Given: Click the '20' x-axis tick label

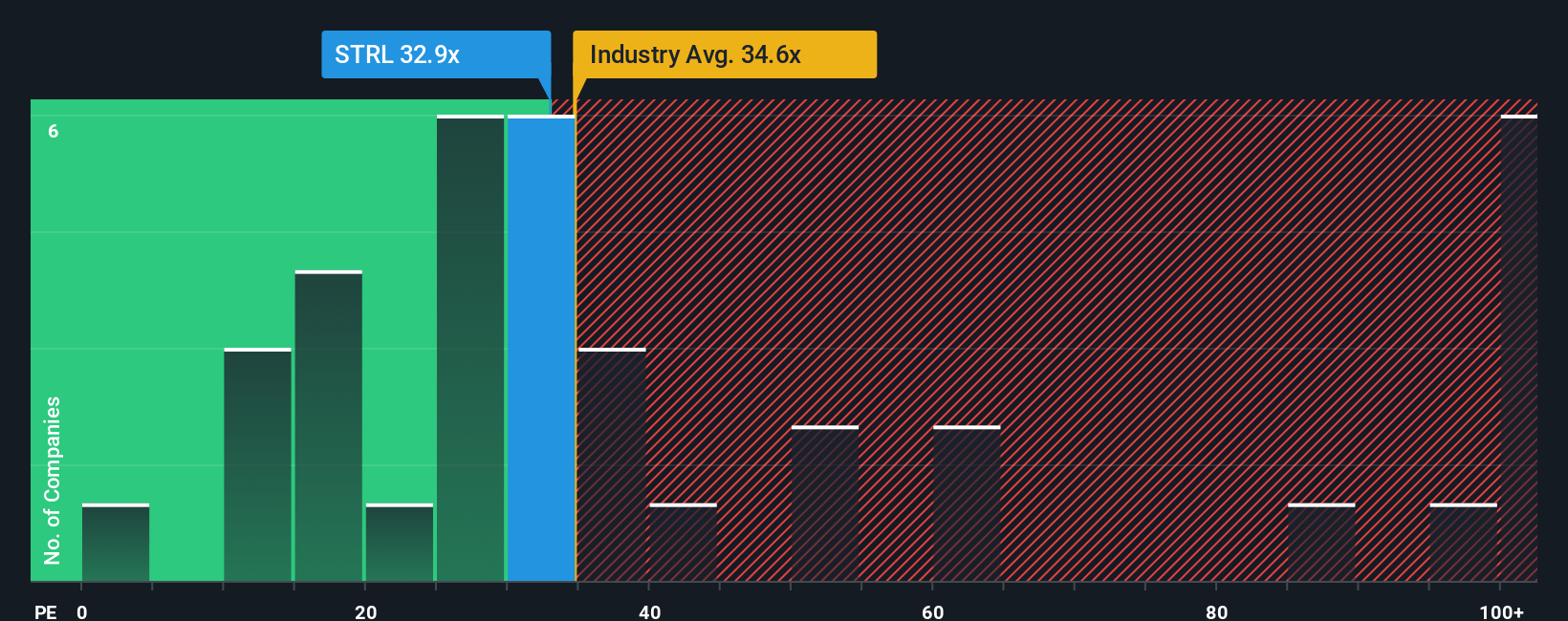Looking at the screenshot, I should tap(365, 612).
